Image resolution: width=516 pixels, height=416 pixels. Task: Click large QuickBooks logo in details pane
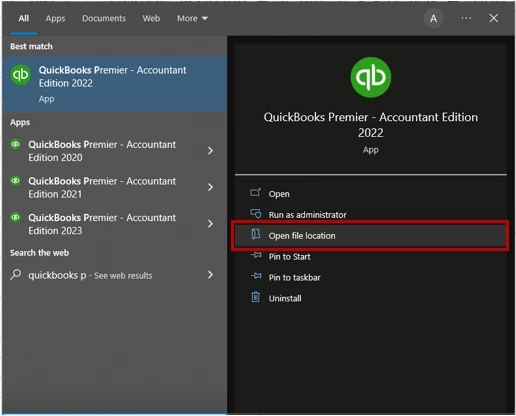coord(371,77)
